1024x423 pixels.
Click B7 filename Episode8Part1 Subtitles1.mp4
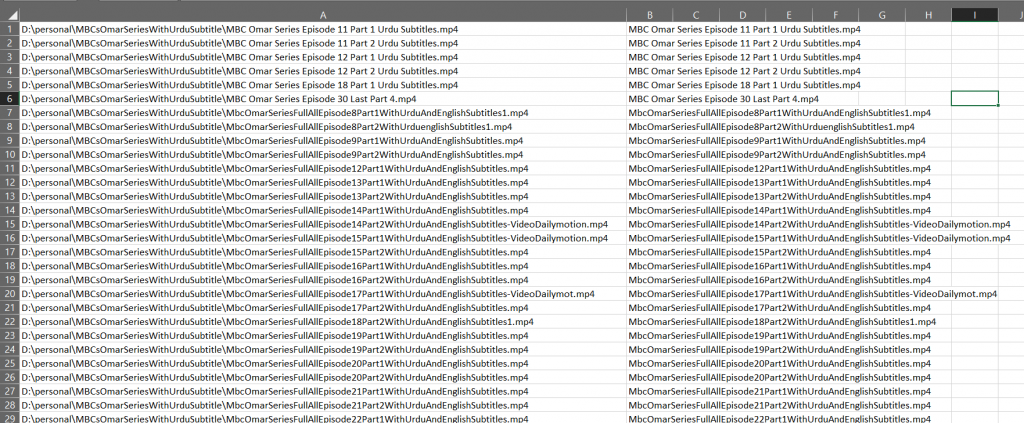(780, 113)
